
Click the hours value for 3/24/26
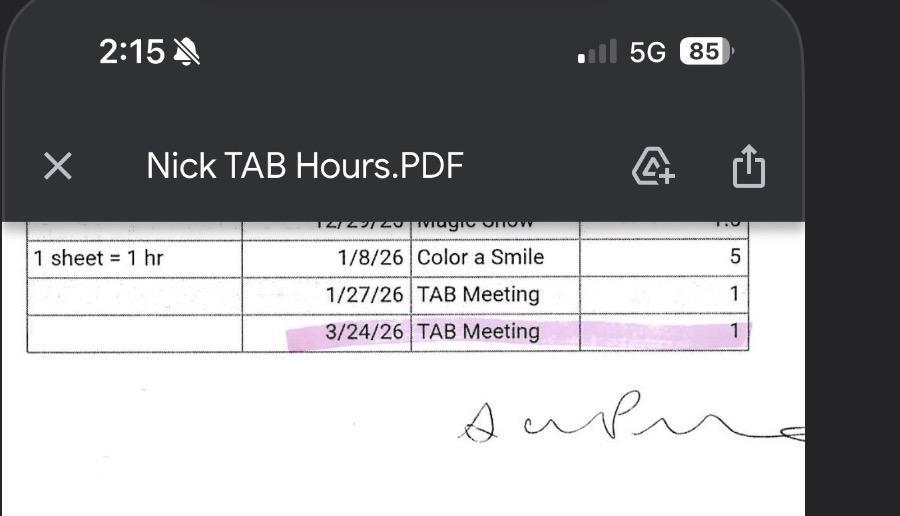pos(735,332)
